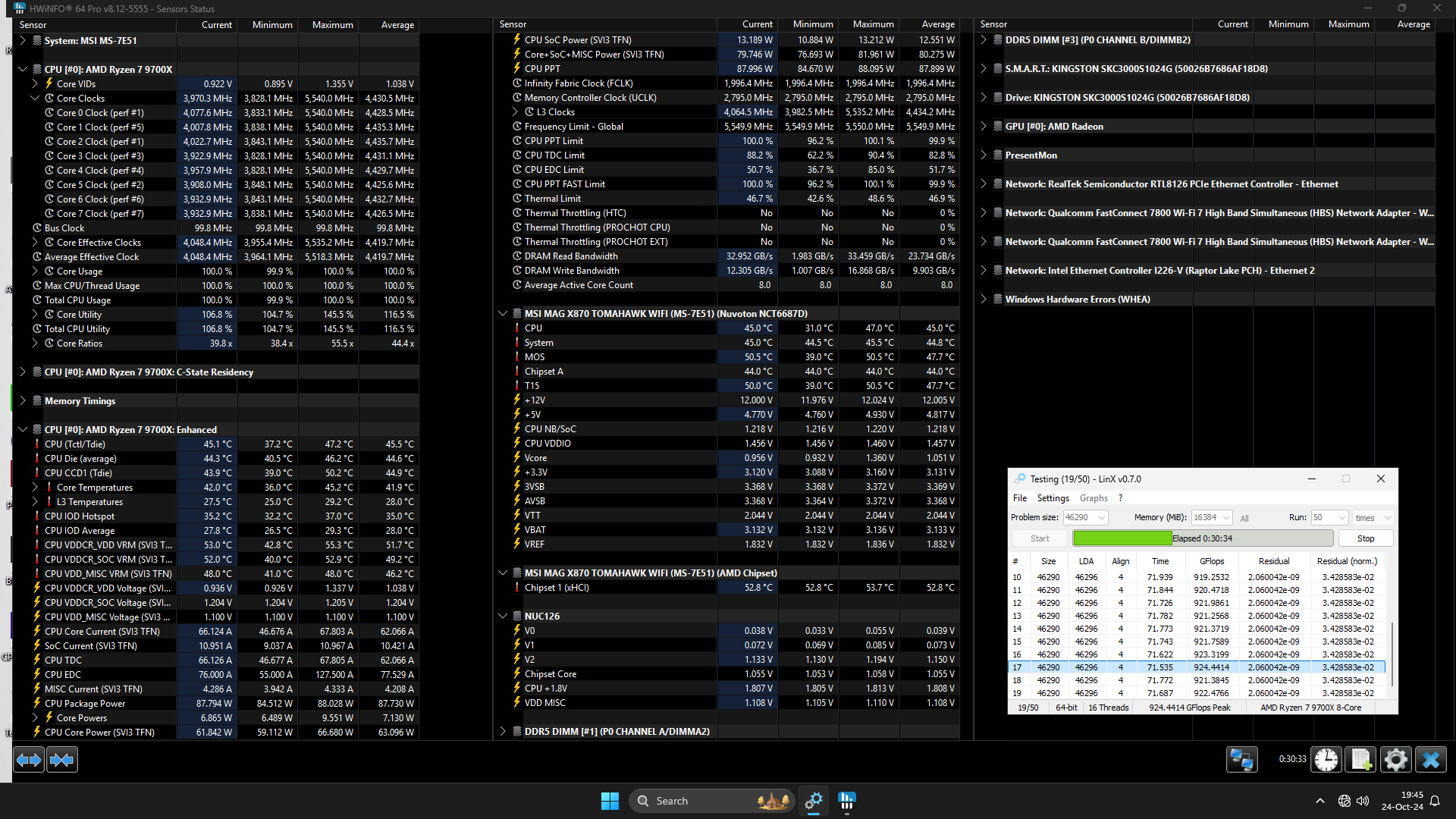1456x819 pixels.
Task: Click the HWiNFO icon in the taskbar
Action: coord(847,801)
